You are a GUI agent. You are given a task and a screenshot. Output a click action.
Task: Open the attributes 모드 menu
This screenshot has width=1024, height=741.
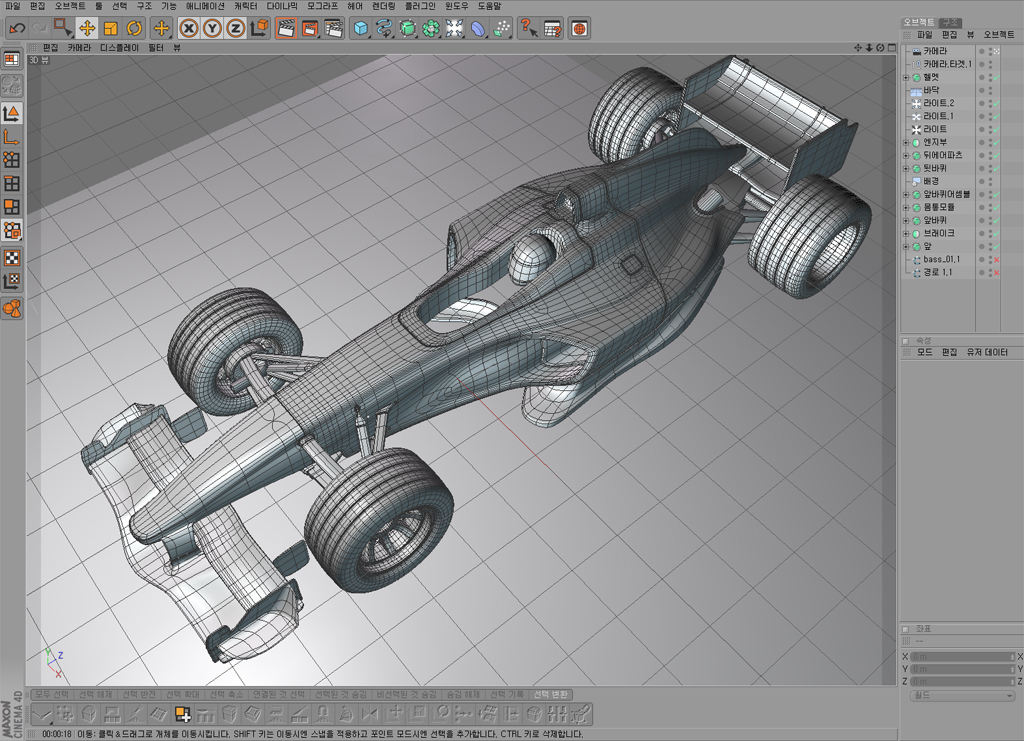coord(924,353)
